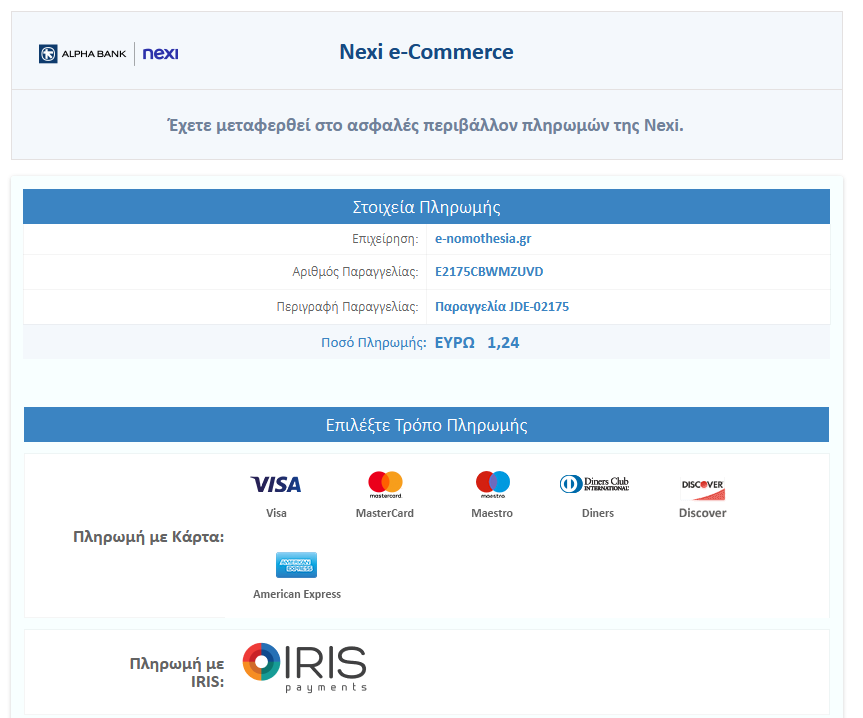Image resolution: width=863 pixels, height=718 pixels.
Task: Click the order description Παραγγελία JDE-02175
Action: click(x=502, y=307)
